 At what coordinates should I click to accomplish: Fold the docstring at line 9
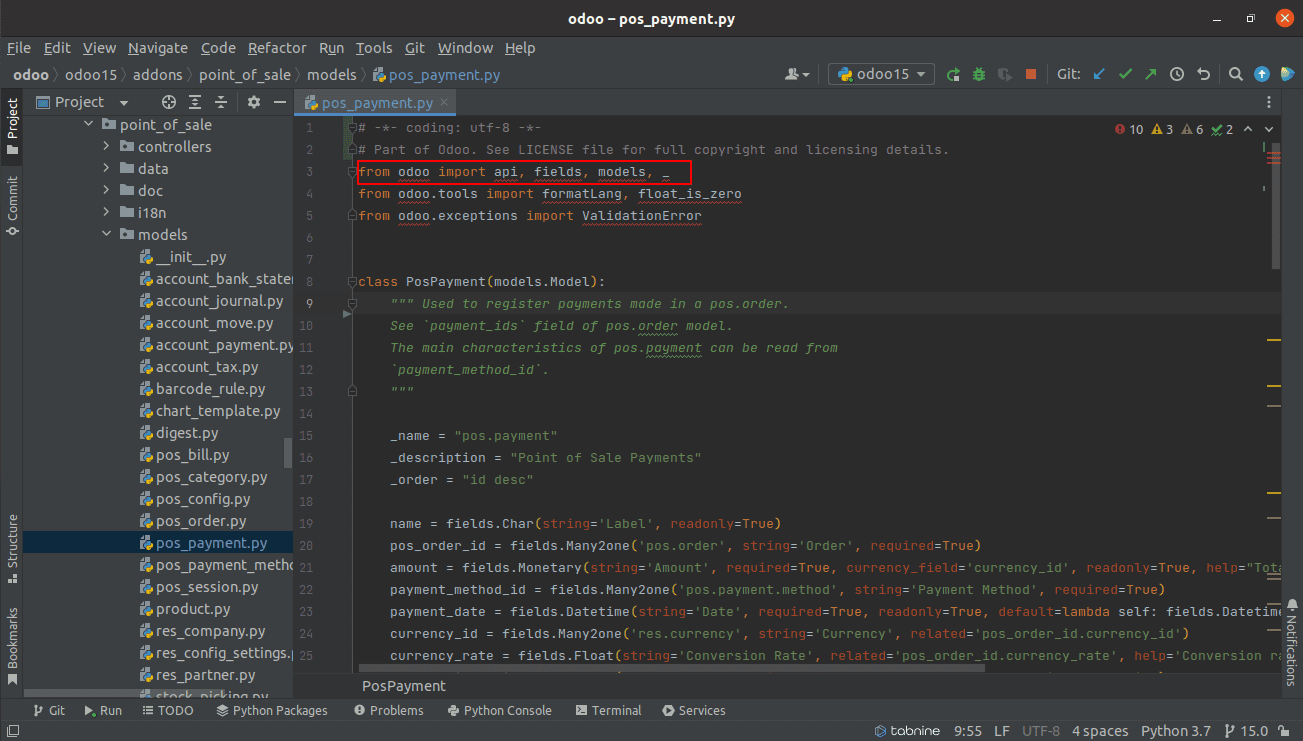tap(352, 303)
